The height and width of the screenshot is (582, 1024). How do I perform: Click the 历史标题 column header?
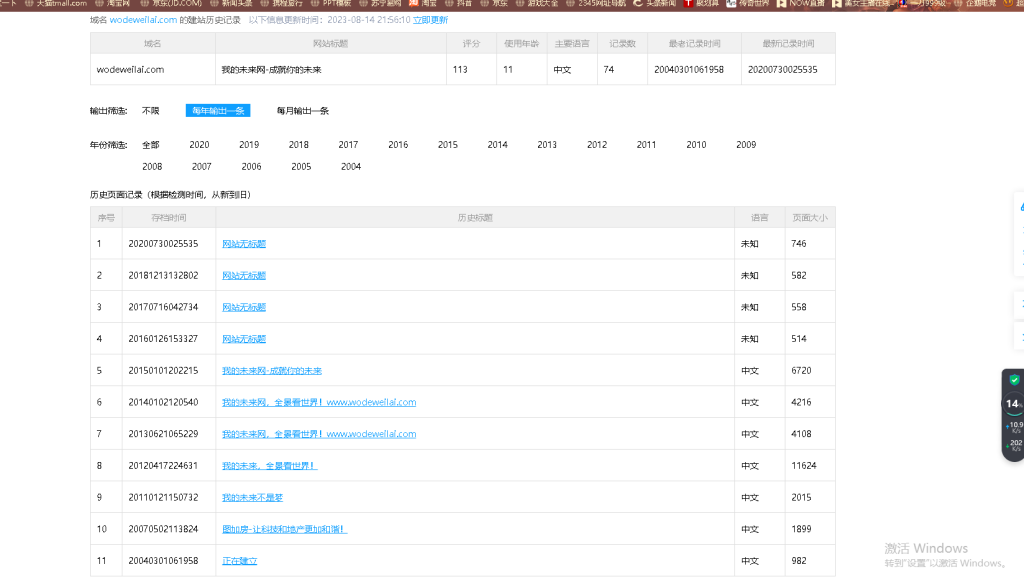pos(475,218)
